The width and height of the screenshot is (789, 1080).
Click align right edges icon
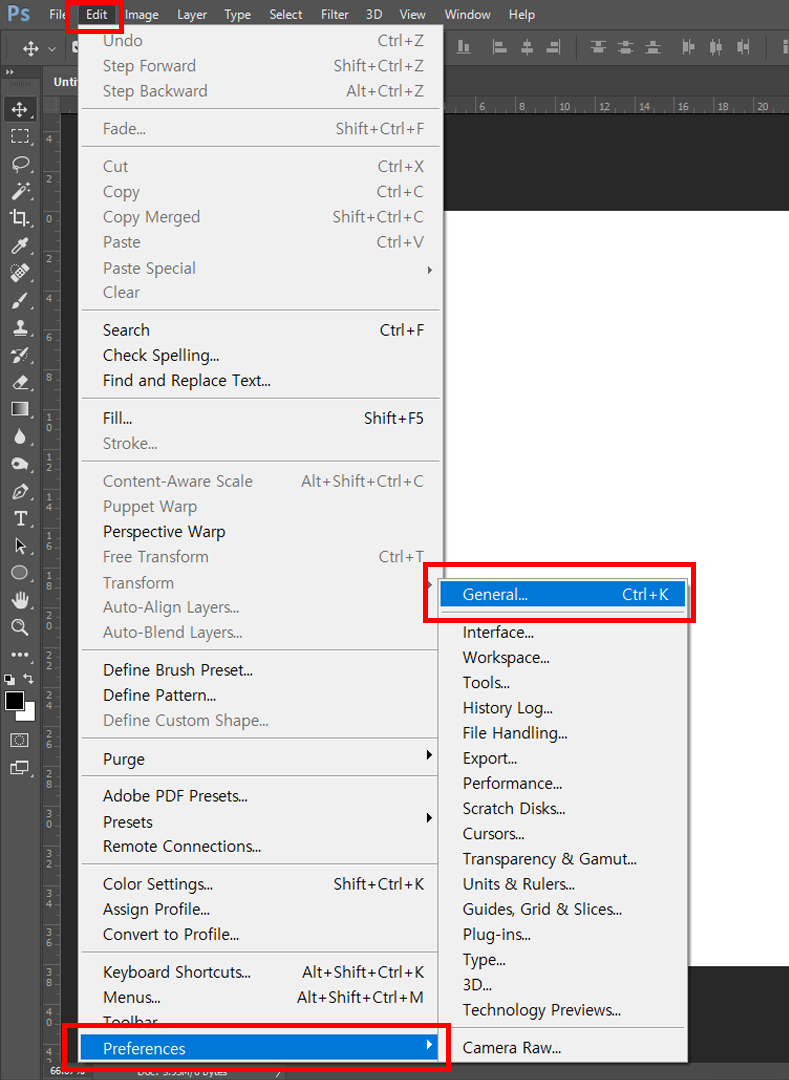(554, 47)
